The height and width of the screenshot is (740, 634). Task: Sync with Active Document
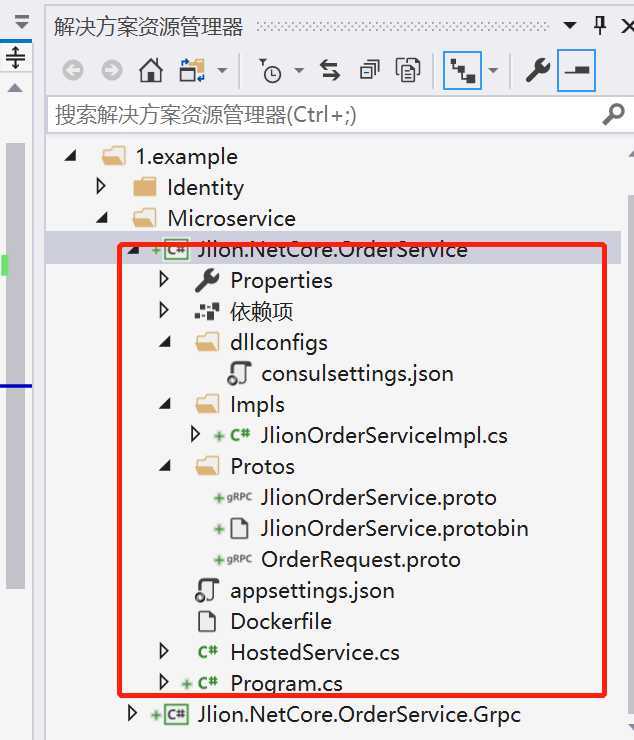(330, 70)
